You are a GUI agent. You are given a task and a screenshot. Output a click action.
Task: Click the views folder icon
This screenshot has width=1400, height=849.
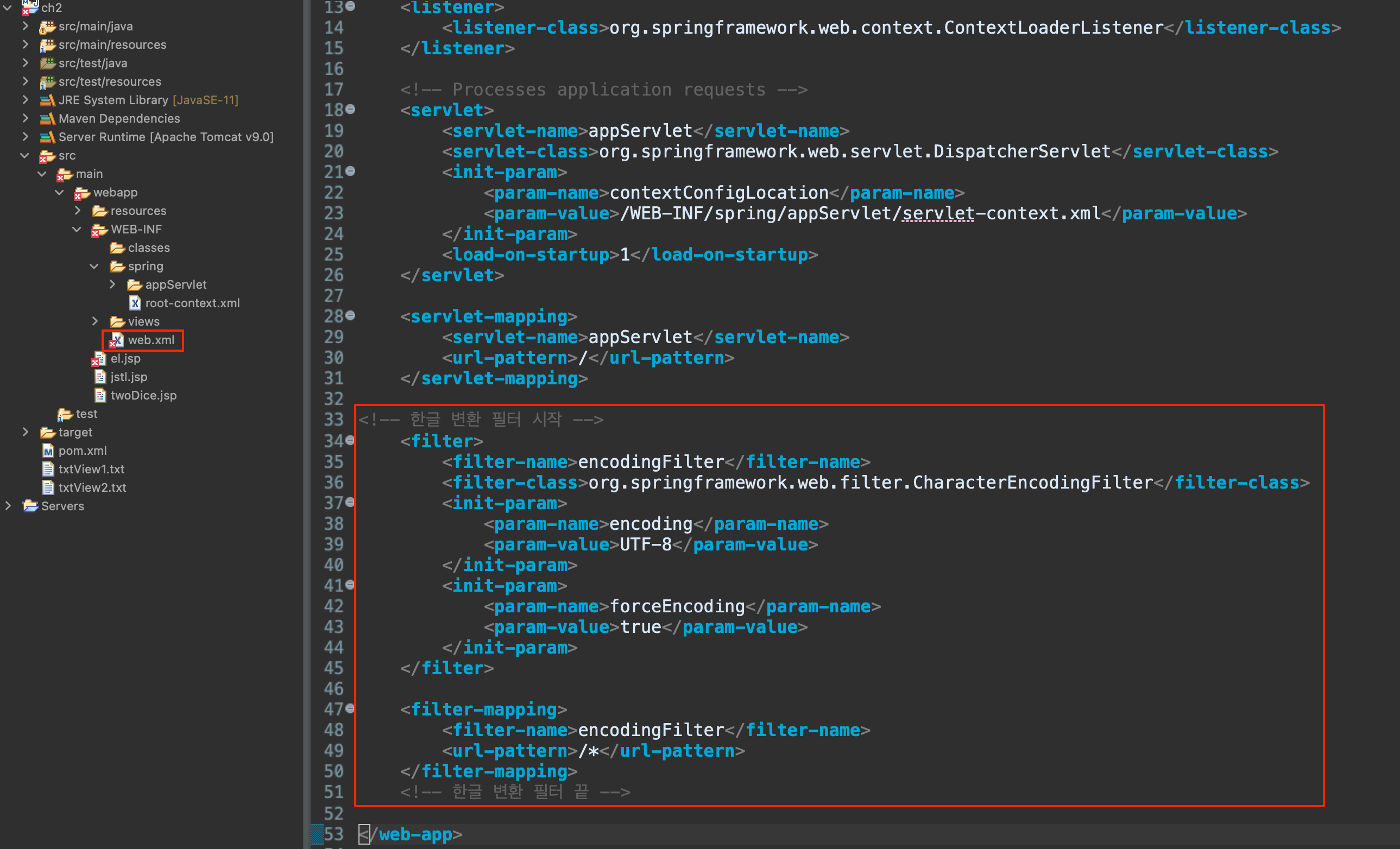click(117, 322)
